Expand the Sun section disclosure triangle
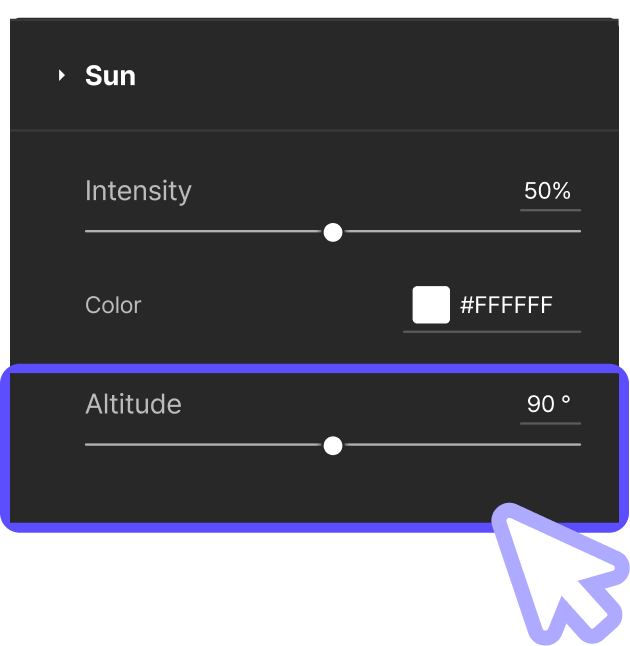This screenshot has width=630, height=646. (62, 76)
